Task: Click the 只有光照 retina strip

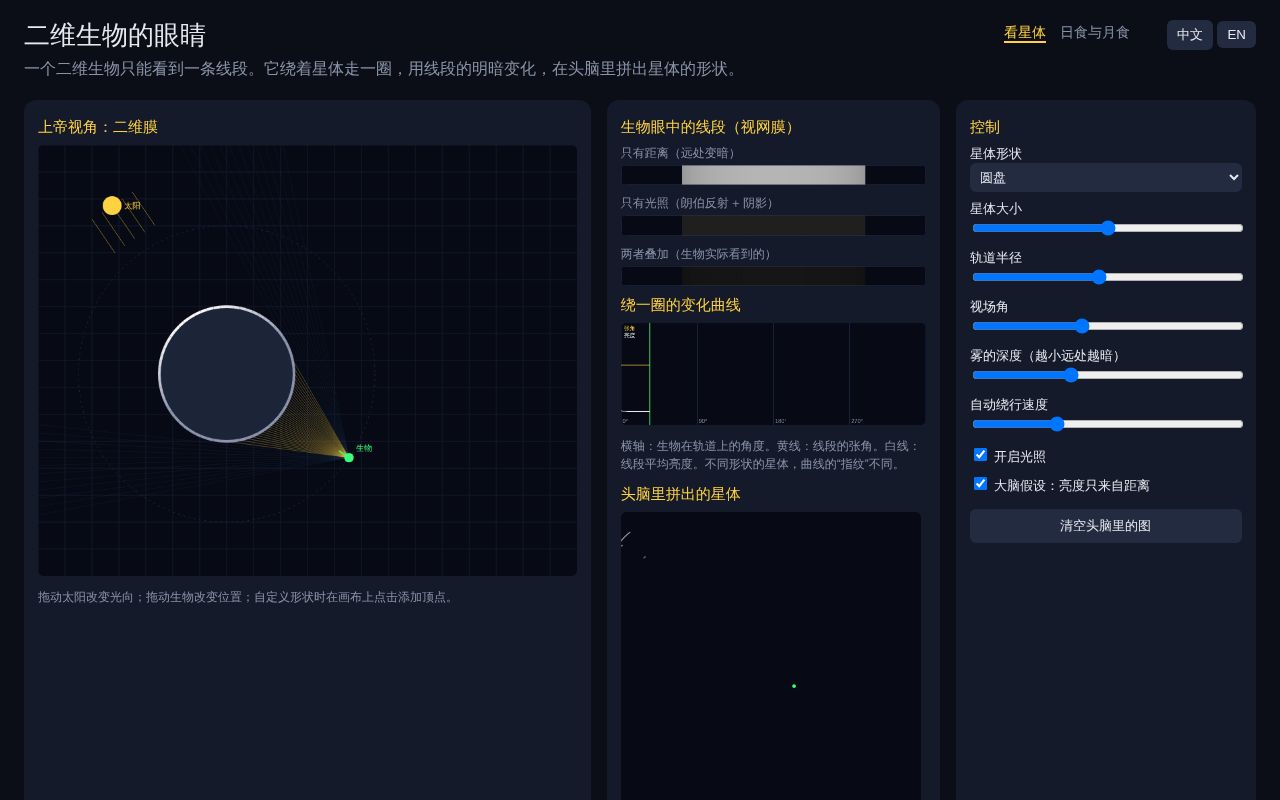Action: tap(773, 225)
